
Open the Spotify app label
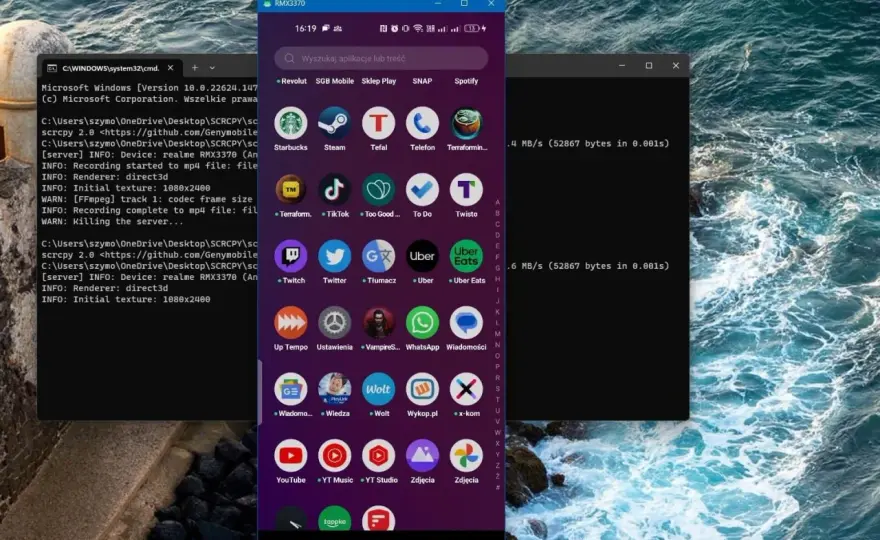coord(466,81)
